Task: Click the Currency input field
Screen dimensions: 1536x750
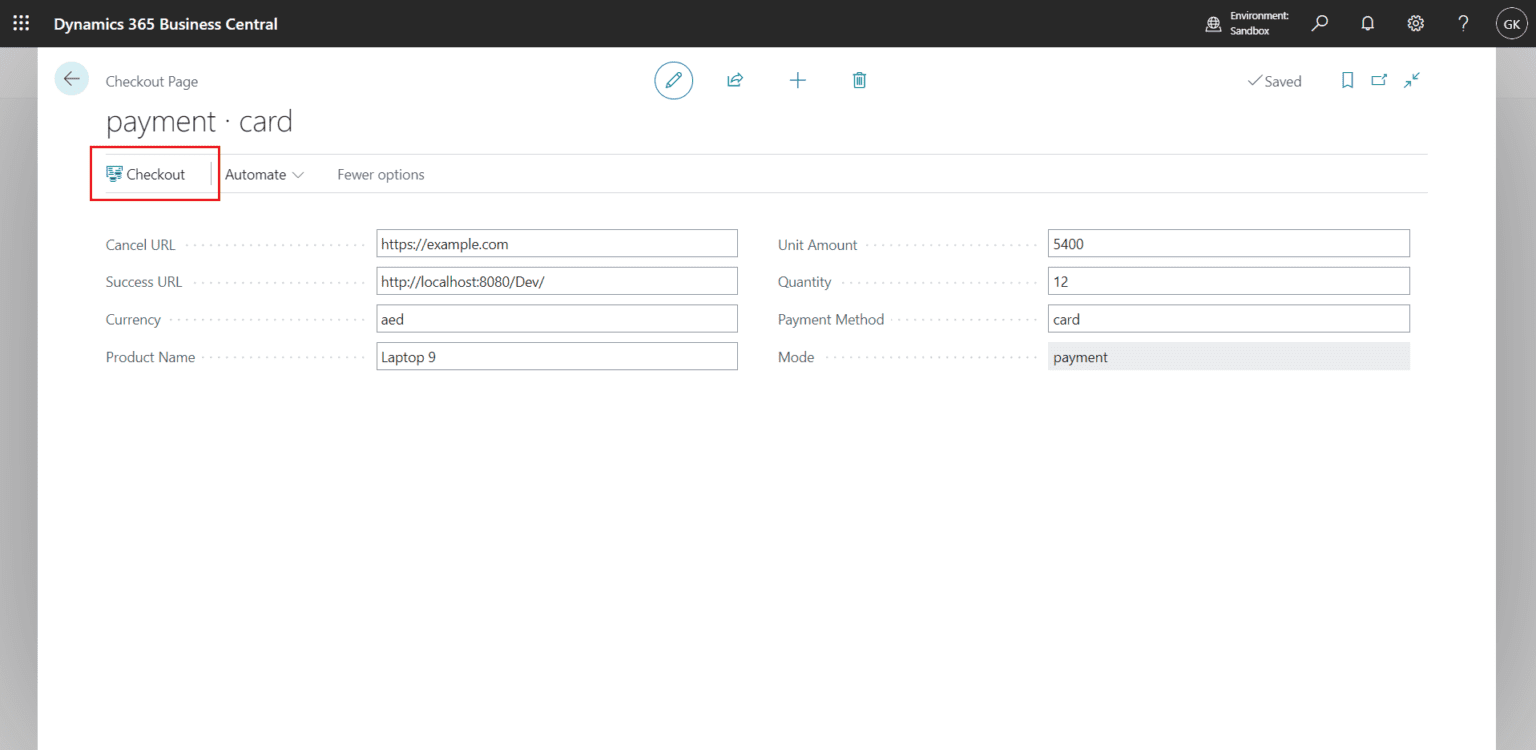Action: point(557,318)
